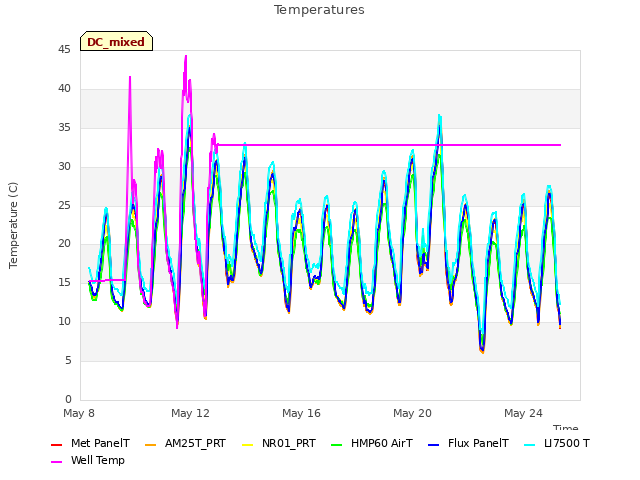This screenshot has height=480, width=640.
Task: Click the Temperature (C) axis title
Action: click(13, 225)
